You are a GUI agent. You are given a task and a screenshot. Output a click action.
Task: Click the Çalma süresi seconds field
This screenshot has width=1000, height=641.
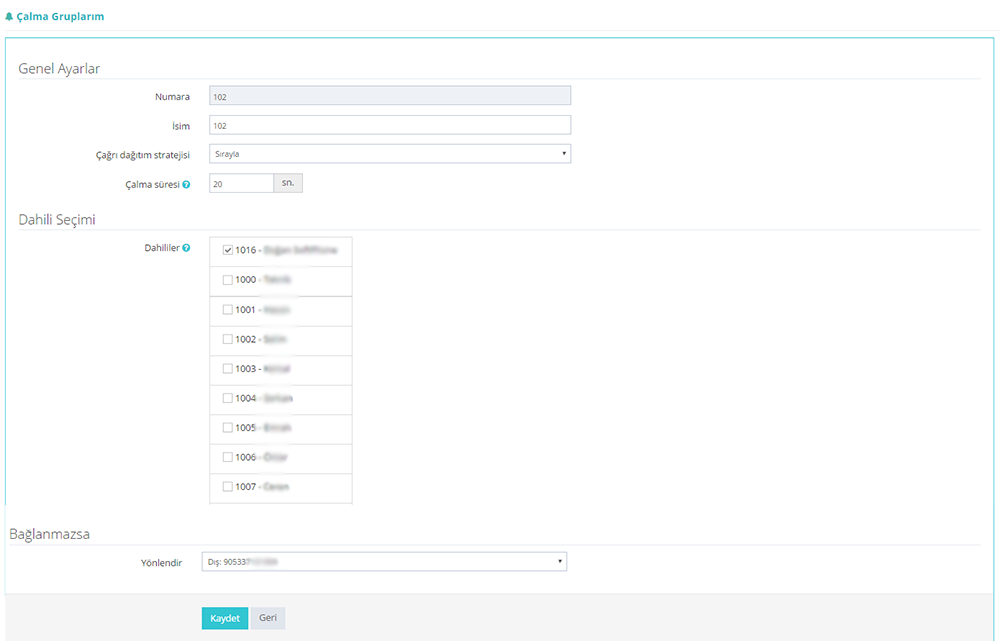(x=241, y=184)
